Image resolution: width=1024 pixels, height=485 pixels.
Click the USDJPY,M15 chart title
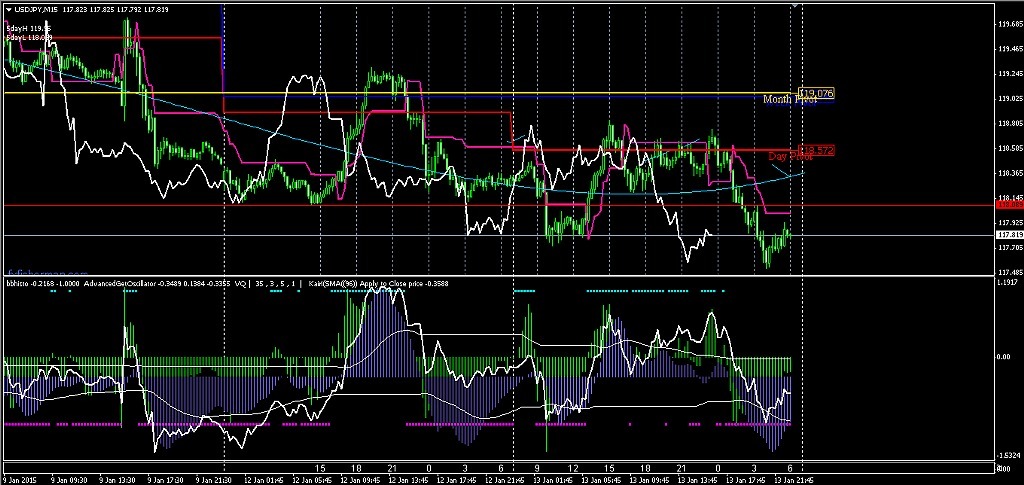coord(34,10)
